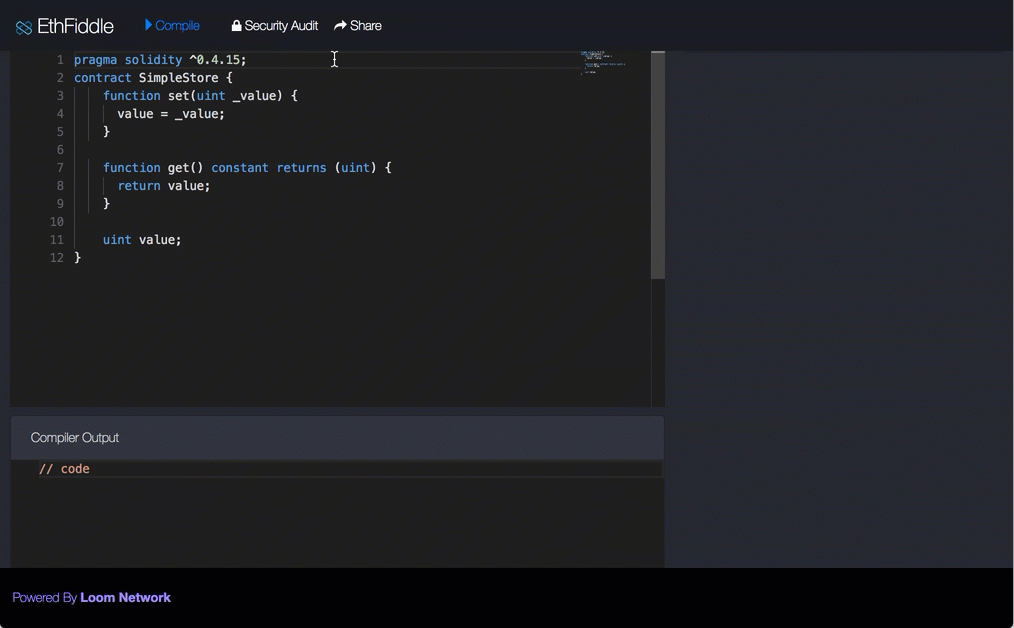Click 'Powered By' footer text
Screen dimensions: 1014x628
(x=45, y=598)
